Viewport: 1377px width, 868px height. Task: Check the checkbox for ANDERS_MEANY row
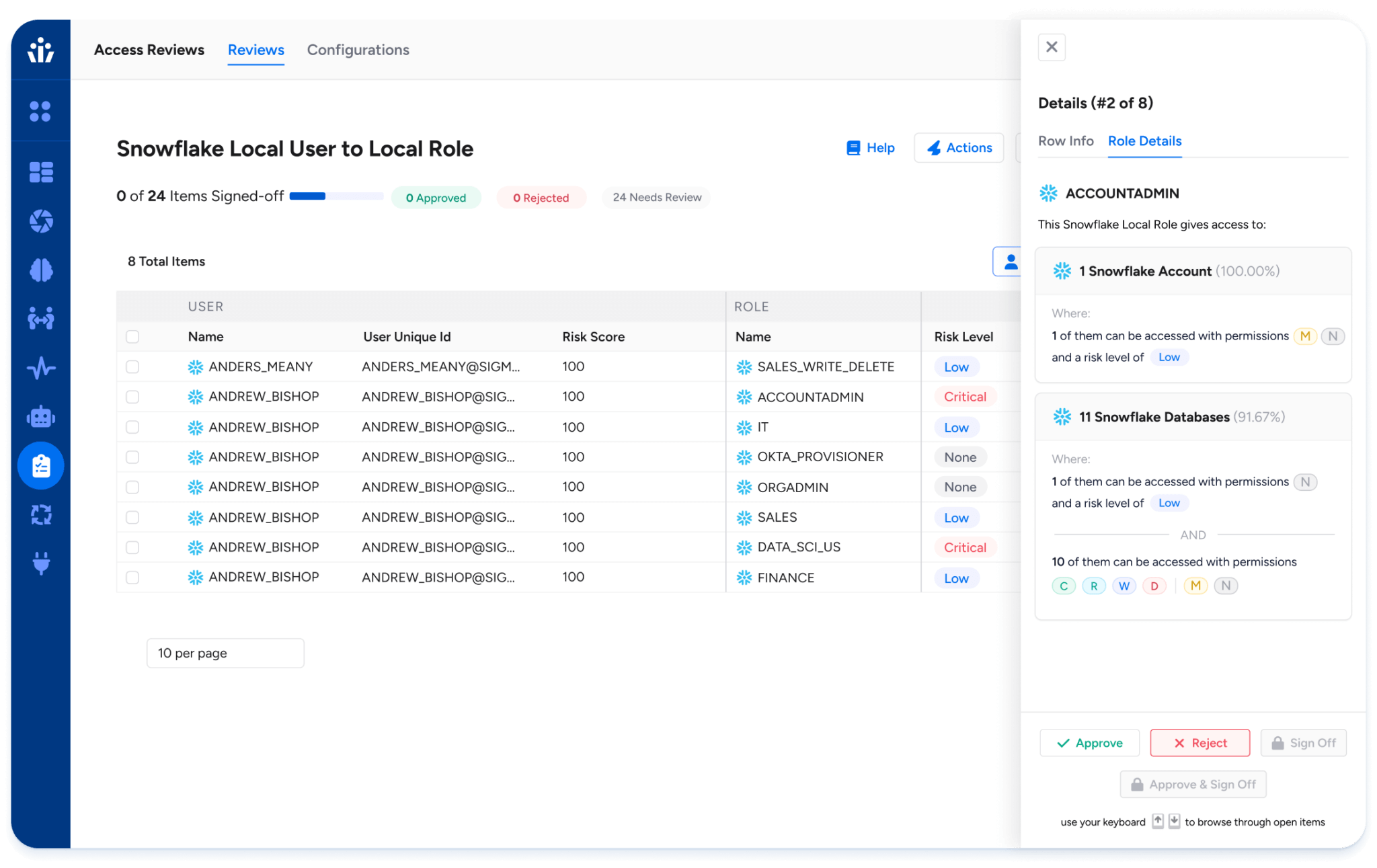pos(132,366)
